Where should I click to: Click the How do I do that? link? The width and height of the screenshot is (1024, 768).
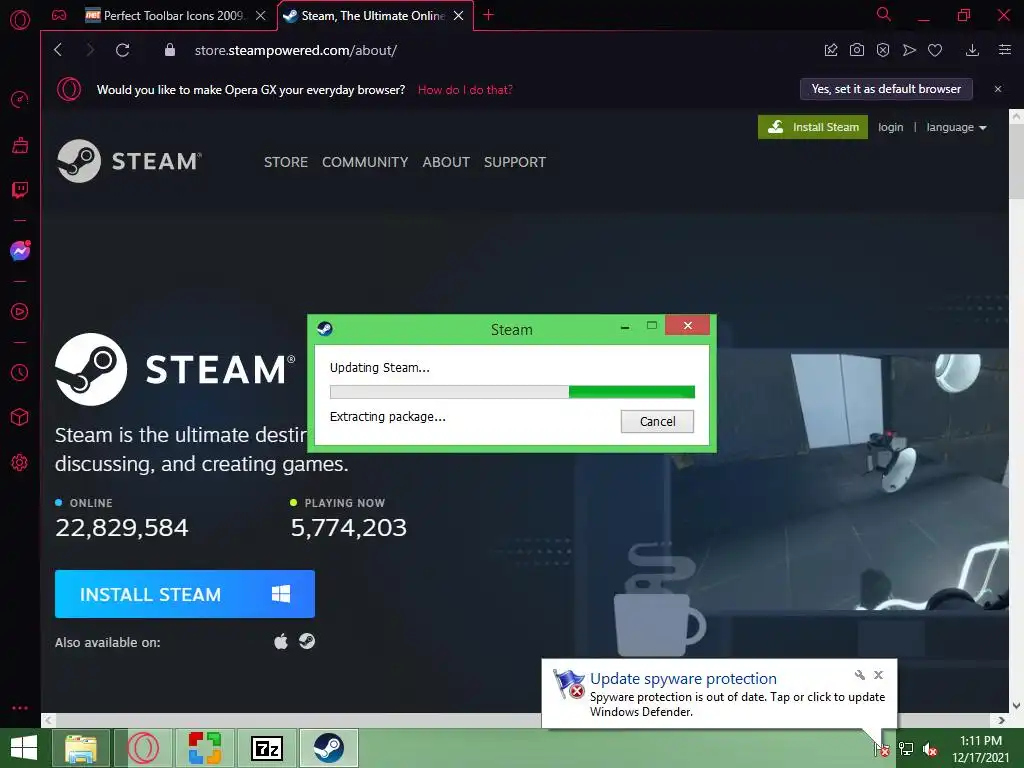(x=465, y=89)
